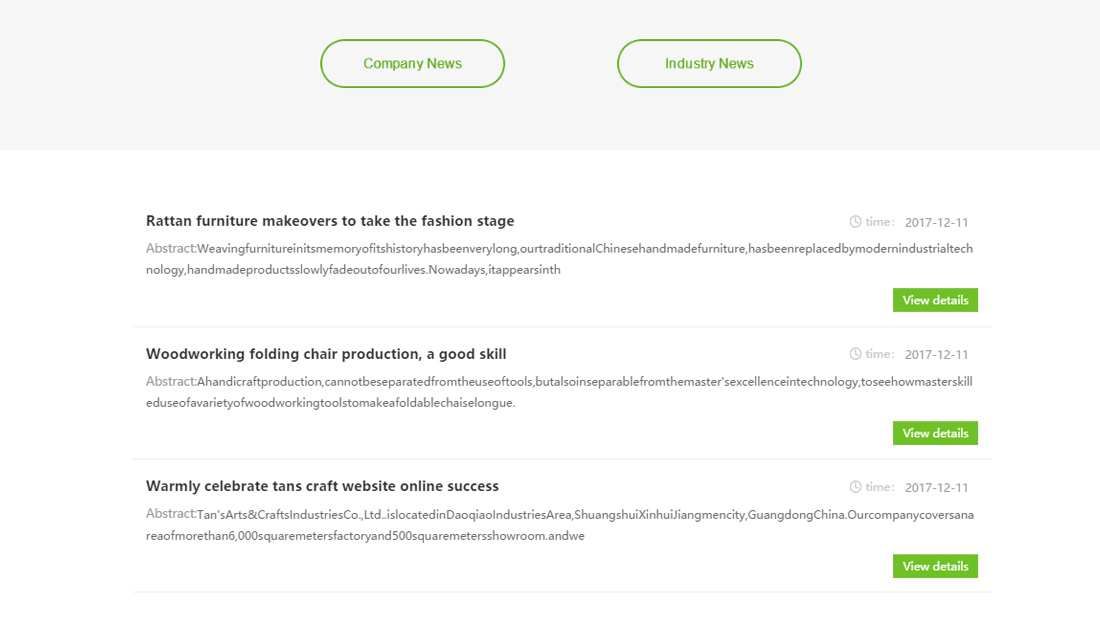Viewport: 1100px width, 618px height.
Task: Open Warmly celebrate tans craft website article
Action: pos(322,486)
